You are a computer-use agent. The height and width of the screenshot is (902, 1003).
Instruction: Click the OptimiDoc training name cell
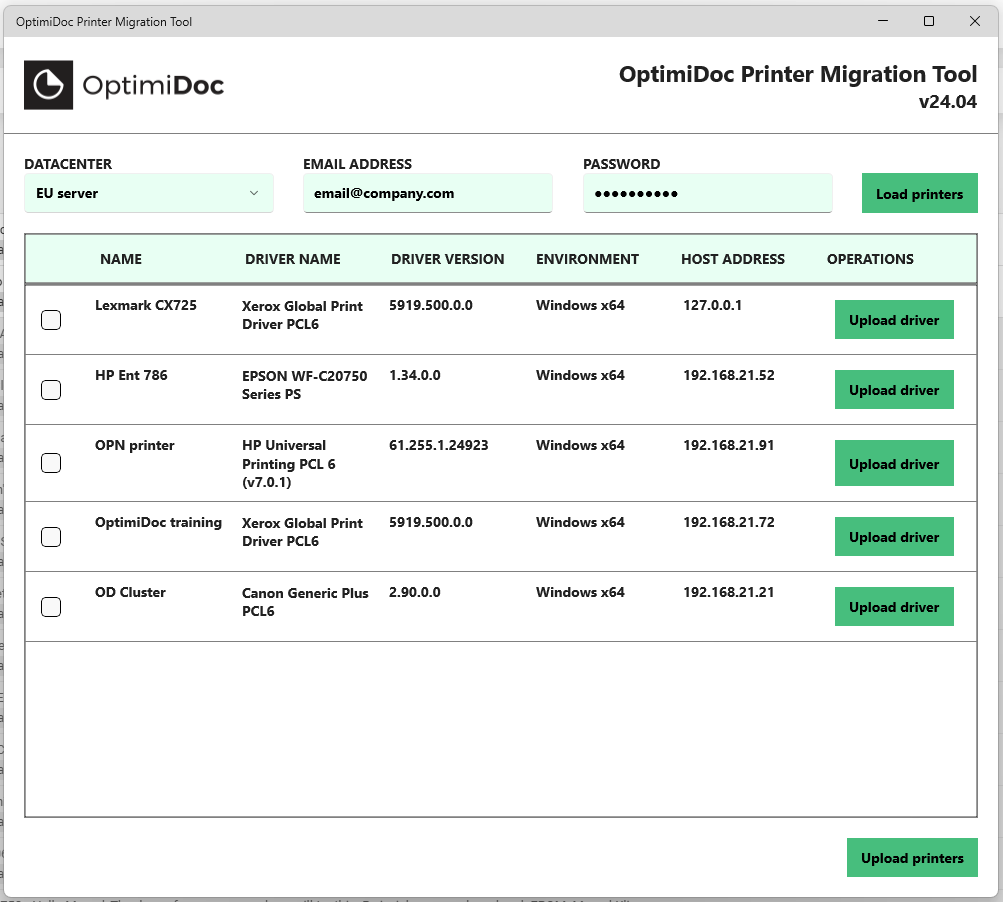coord(158,522)
